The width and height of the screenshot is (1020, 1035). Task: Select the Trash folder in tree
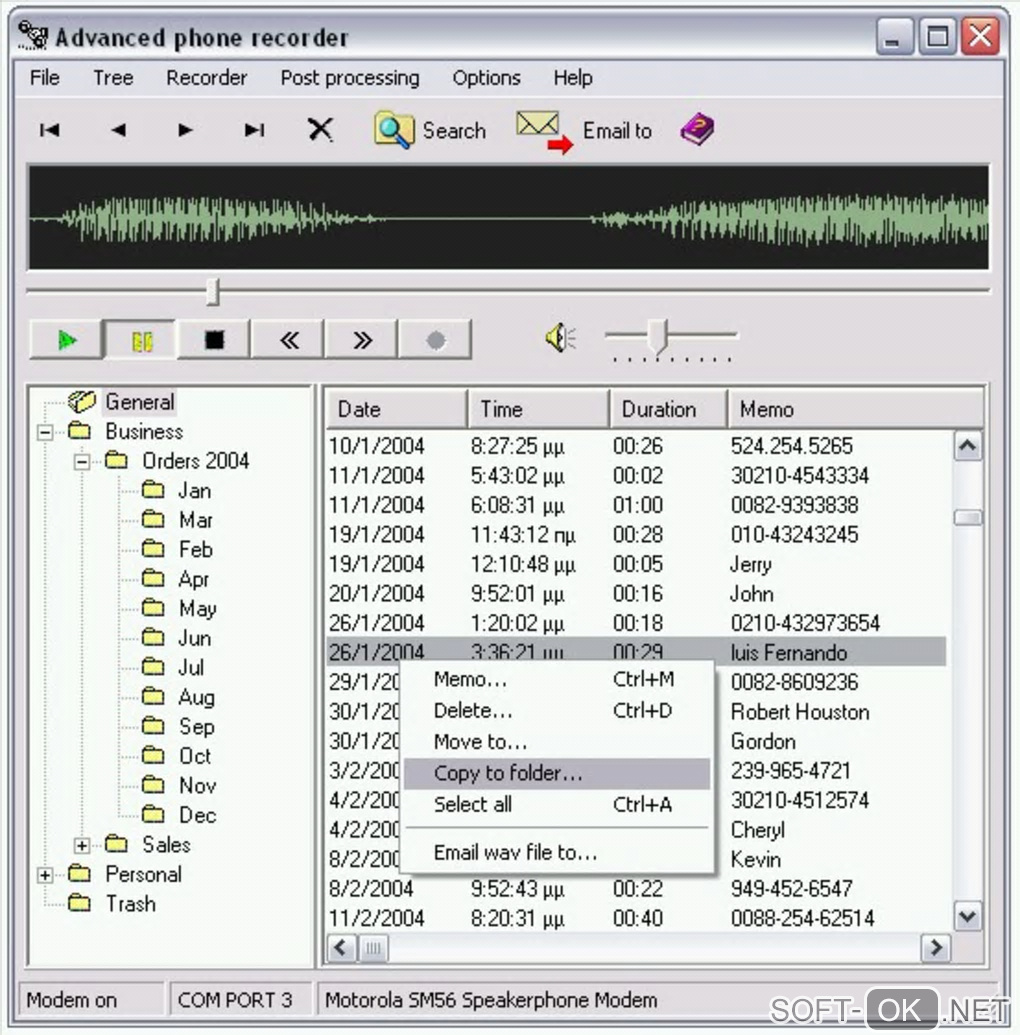(x=130, y=904)
